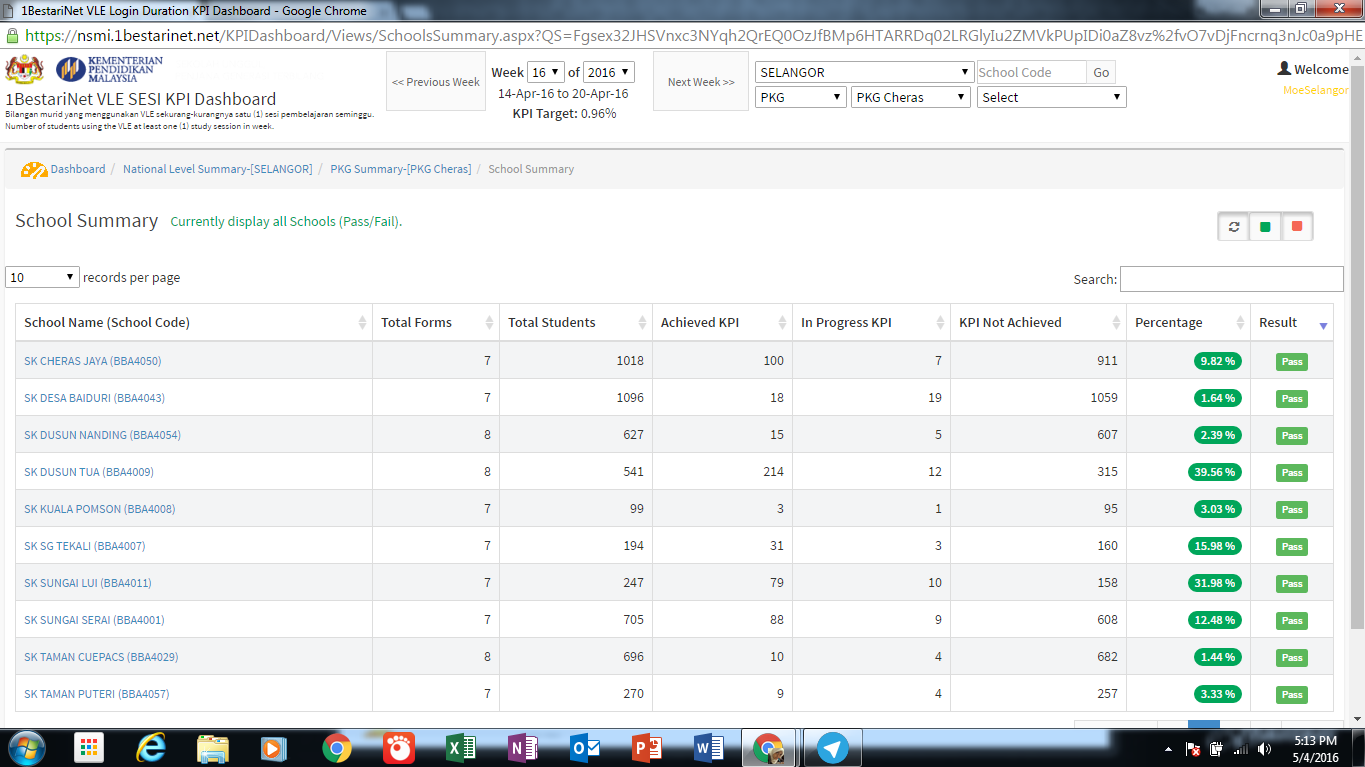This screenshot has width=1365, height=767.
Task: Open SK CHERAS JAYA (BBA4050) link
Action: 93,361
